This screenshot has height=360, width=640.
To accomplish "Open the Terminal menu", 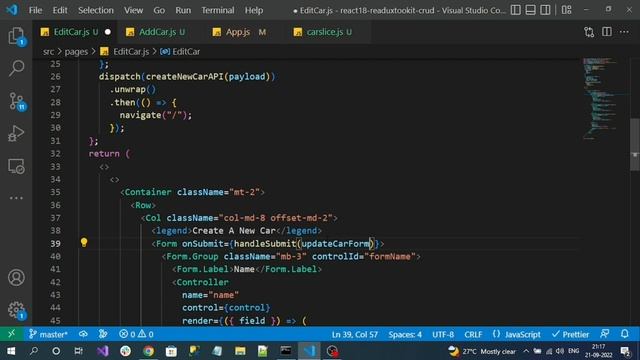I will 218,10.
